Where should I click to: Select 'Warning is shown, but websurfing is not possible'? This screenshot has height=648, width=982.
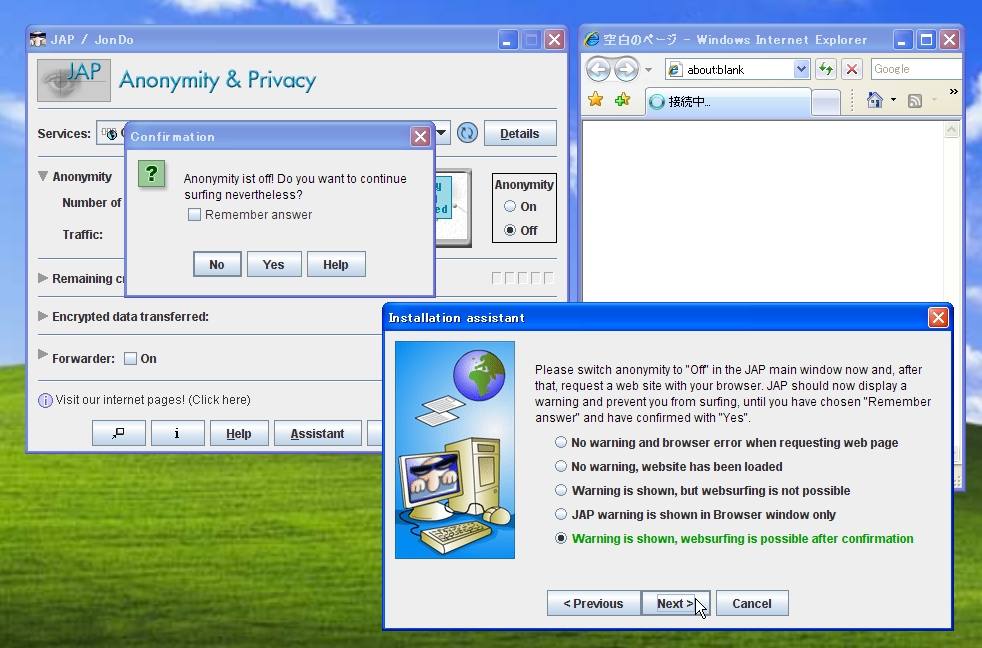561,490
